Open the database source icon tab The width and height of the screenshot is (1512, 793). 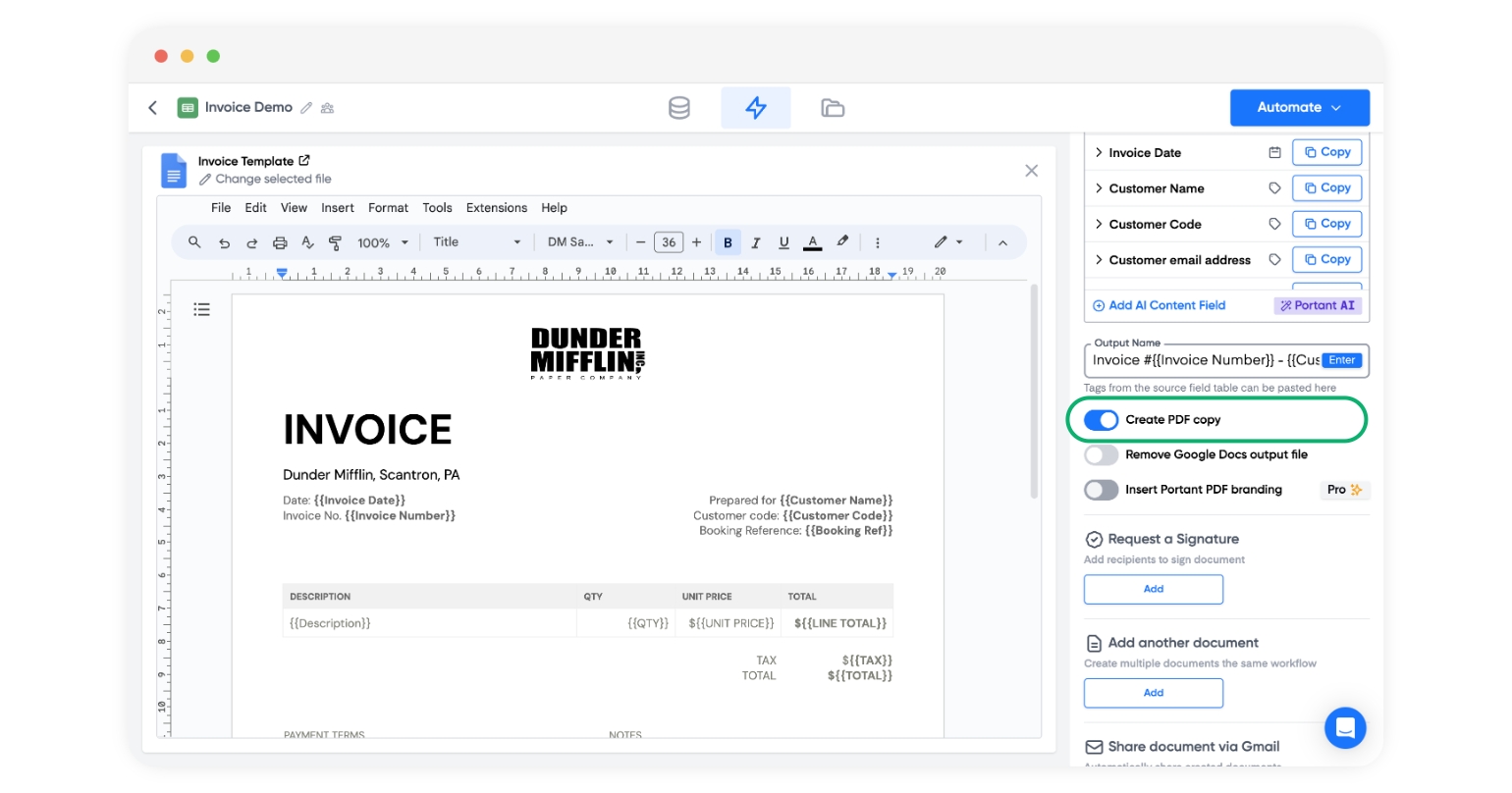(678, 108)
